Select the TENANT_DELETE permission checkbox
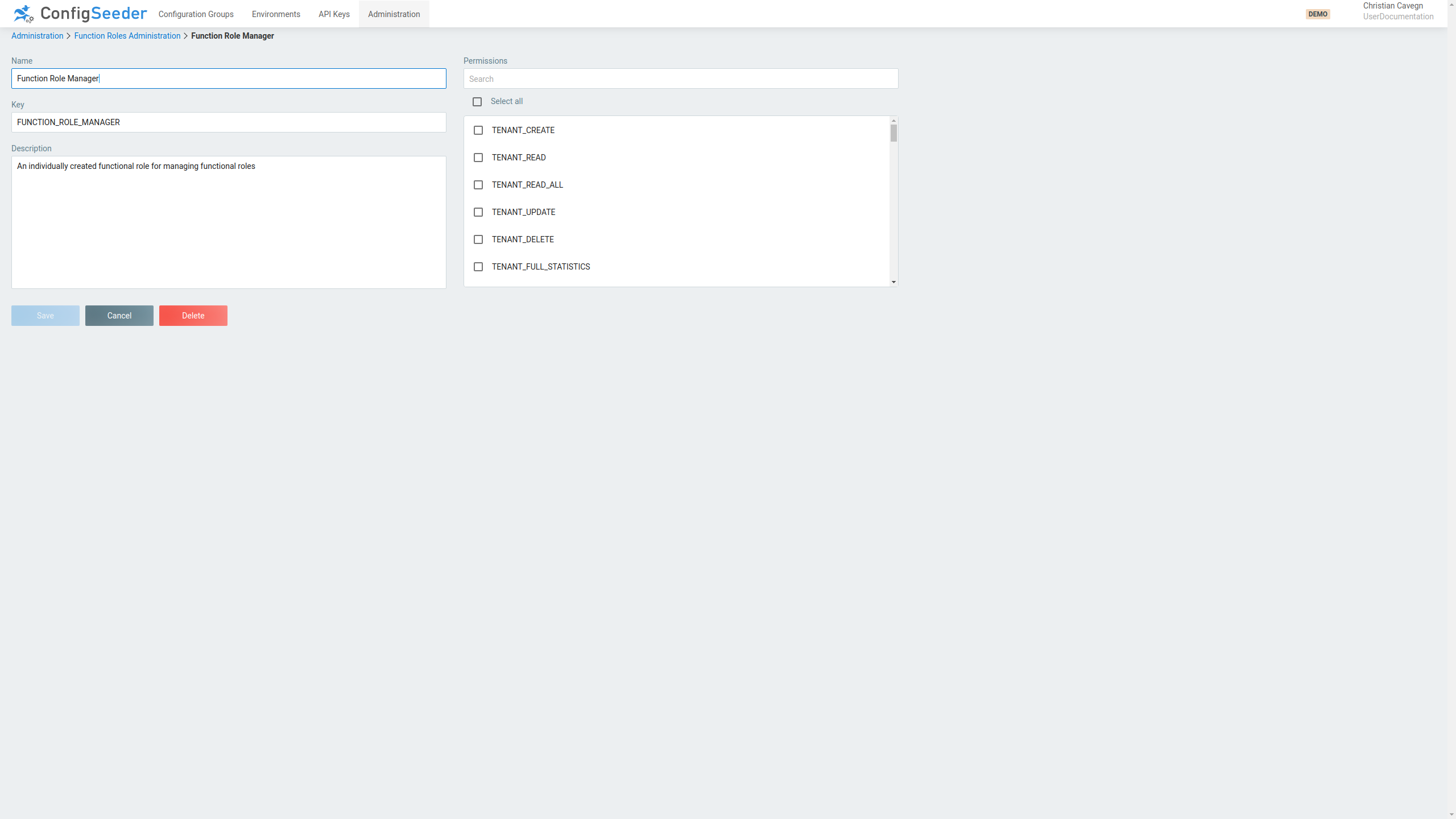The width and height of the screenshot is (1456, 819). click(x=478, y=239)
